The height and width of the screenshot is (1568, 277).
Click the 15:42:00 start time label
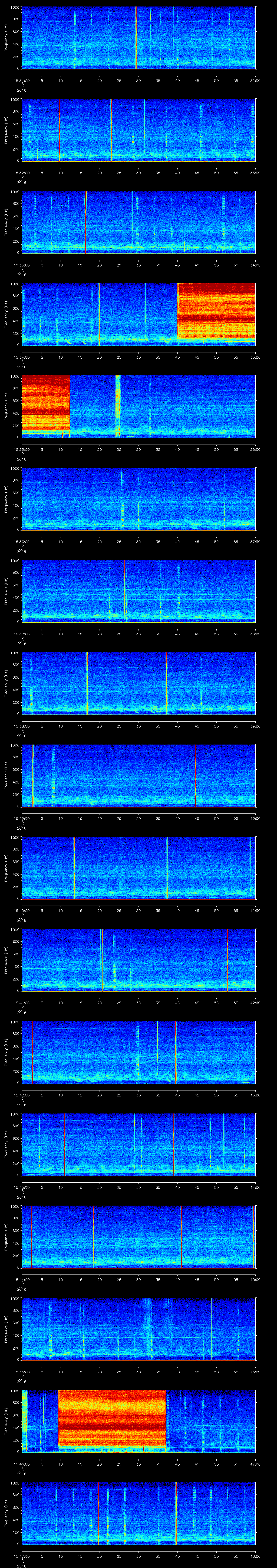click(x=22, y=1095)
